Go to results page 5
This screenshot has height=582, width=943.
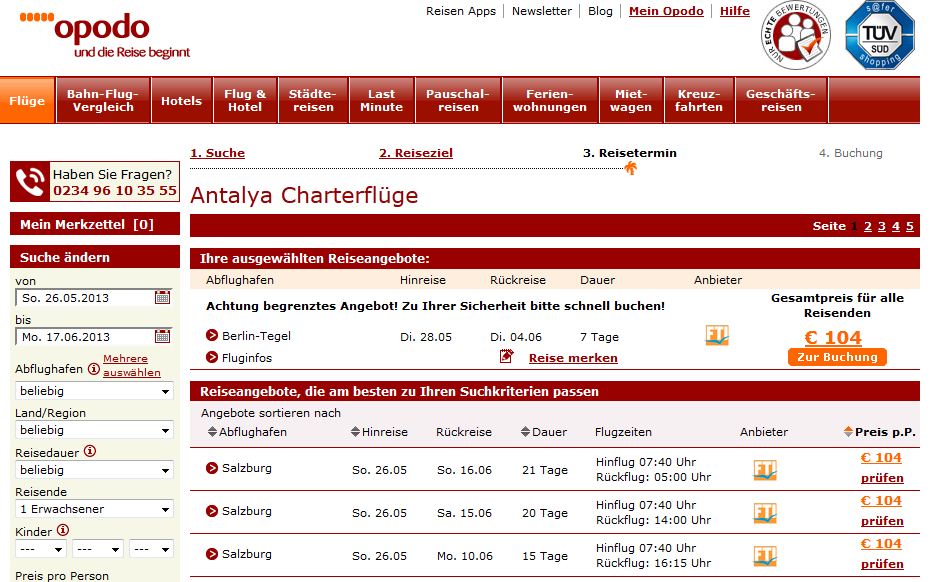point(909,226)
